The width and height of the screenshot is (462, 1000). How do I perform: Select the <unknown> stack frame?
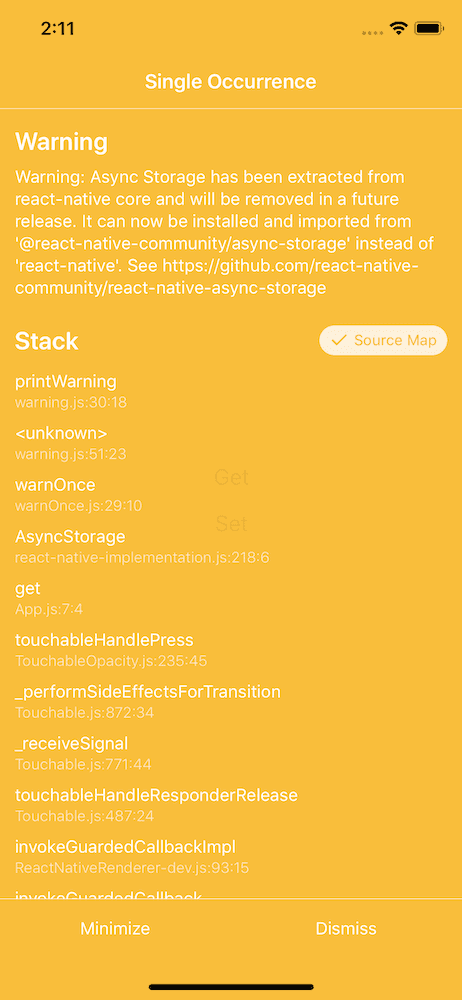(231, 443)
